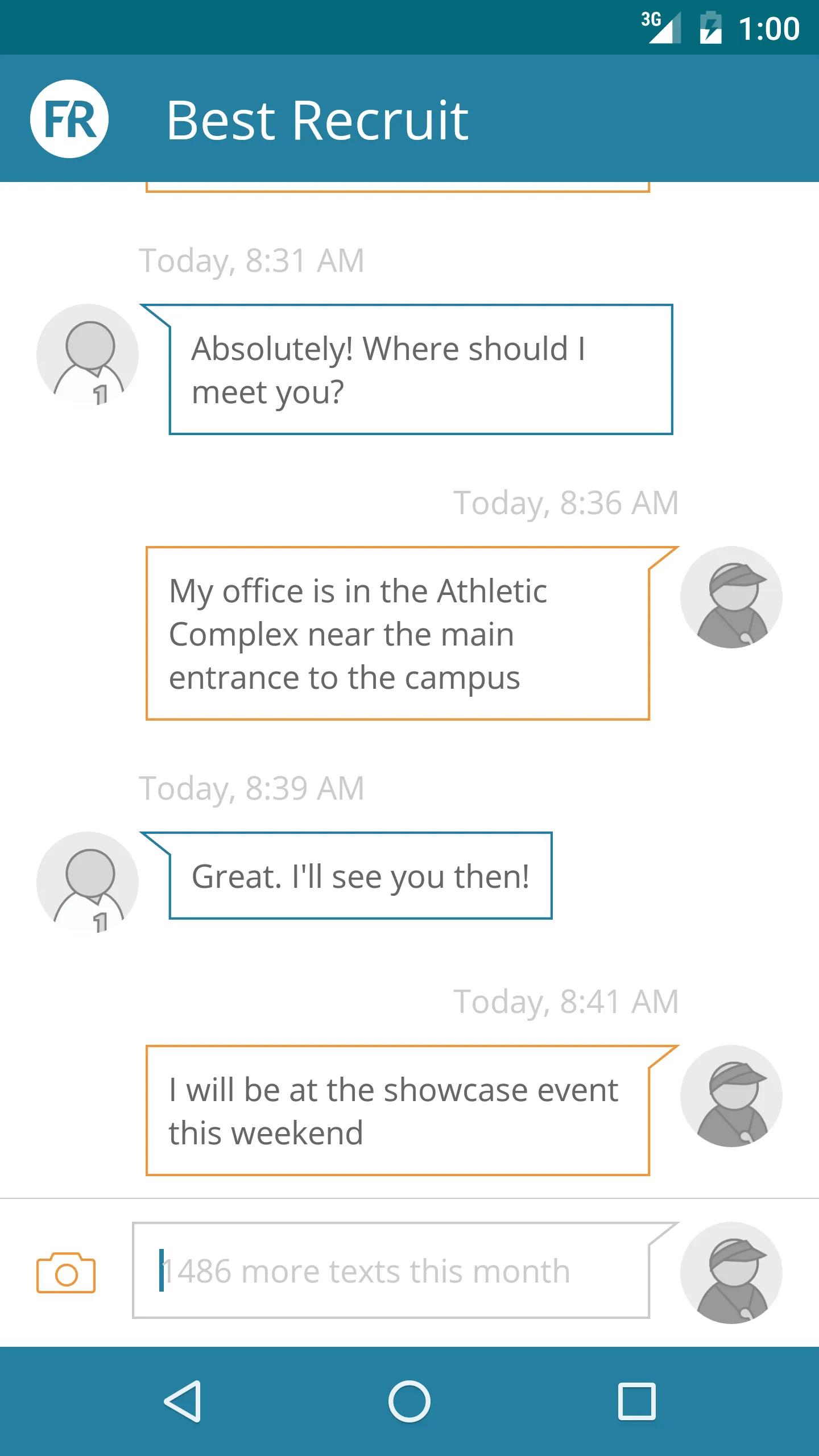This screenshot has height=1456, width=819.
Task: Tap the 'Today, 8:41 AM' timestamp
Action: pyautogui.click(x=566, y=1002)
